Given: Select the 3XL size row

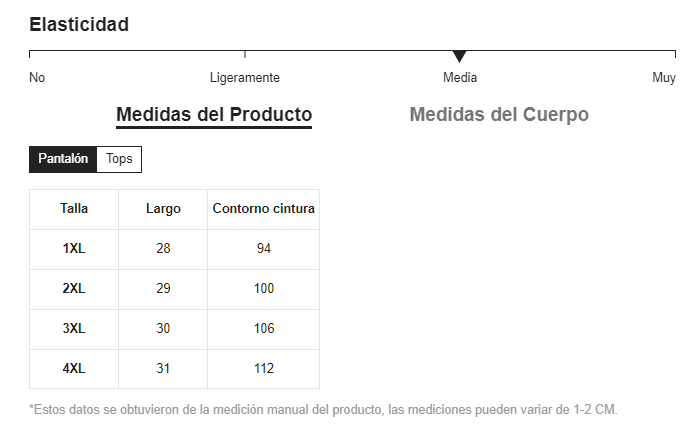Looking at the screenshot, I should click(x=74, y=329).
